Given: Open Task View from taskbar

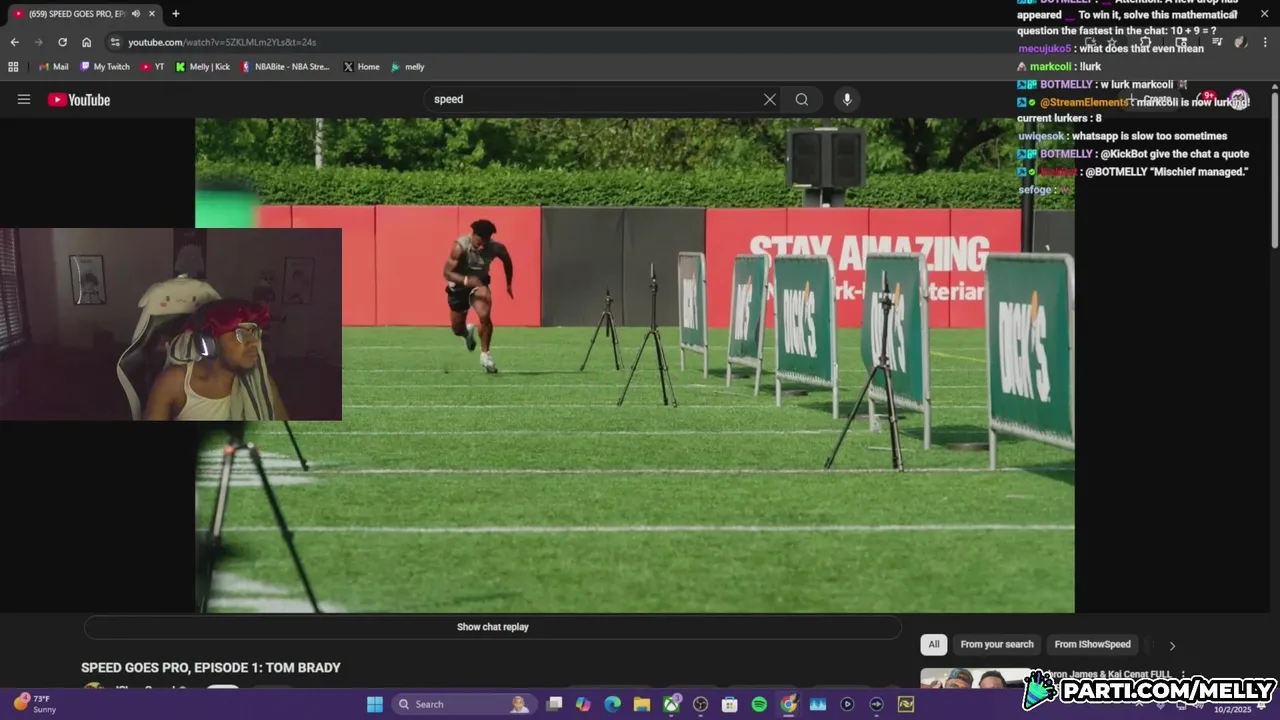Looking at the screenshot, I should (554, 704).
